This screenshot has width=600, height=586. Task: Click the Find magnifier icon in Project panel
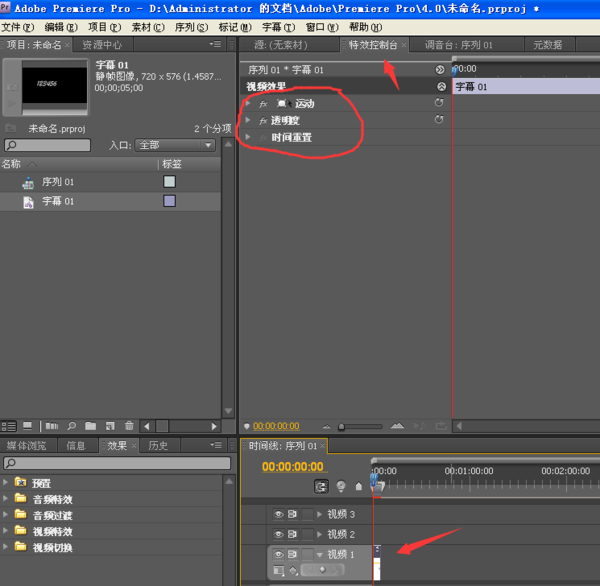point(73,426)
